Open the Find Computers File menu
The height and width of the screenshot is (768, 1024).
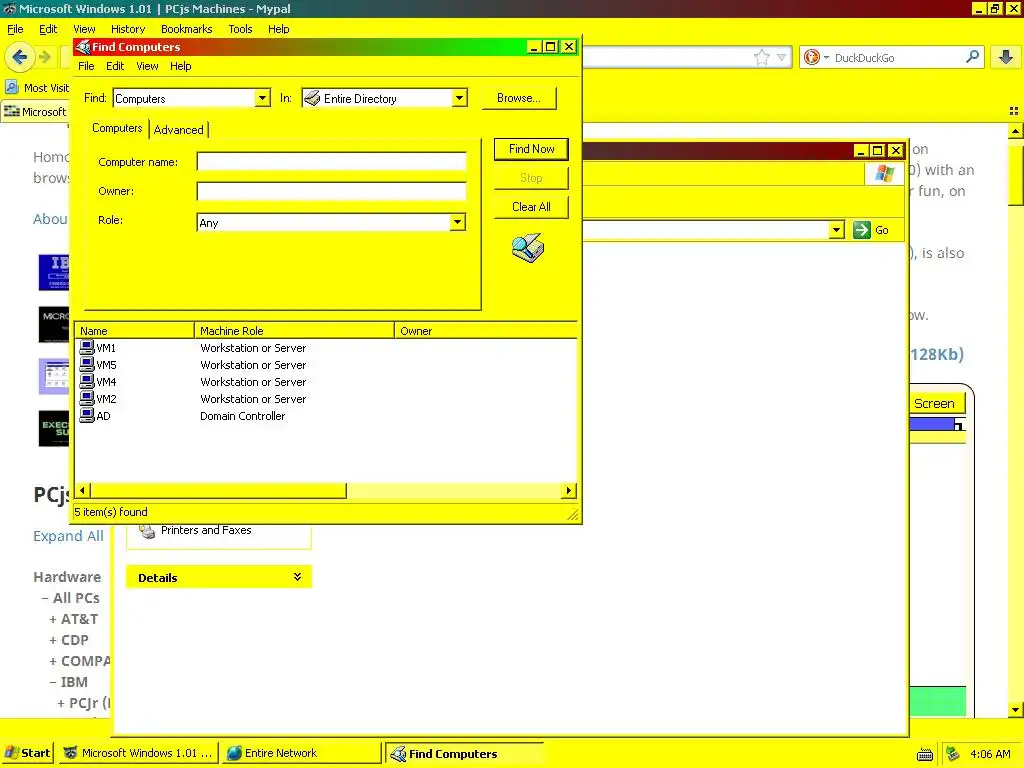click(x=86, y=66)
